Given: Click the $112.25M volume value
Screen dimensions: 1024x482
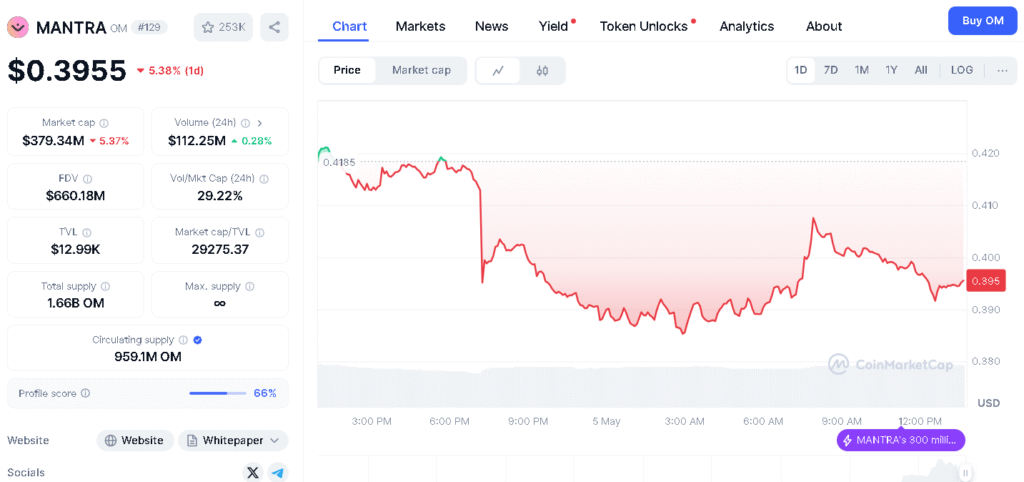Looking at the screenshot, I should click(x=197, y=140).
